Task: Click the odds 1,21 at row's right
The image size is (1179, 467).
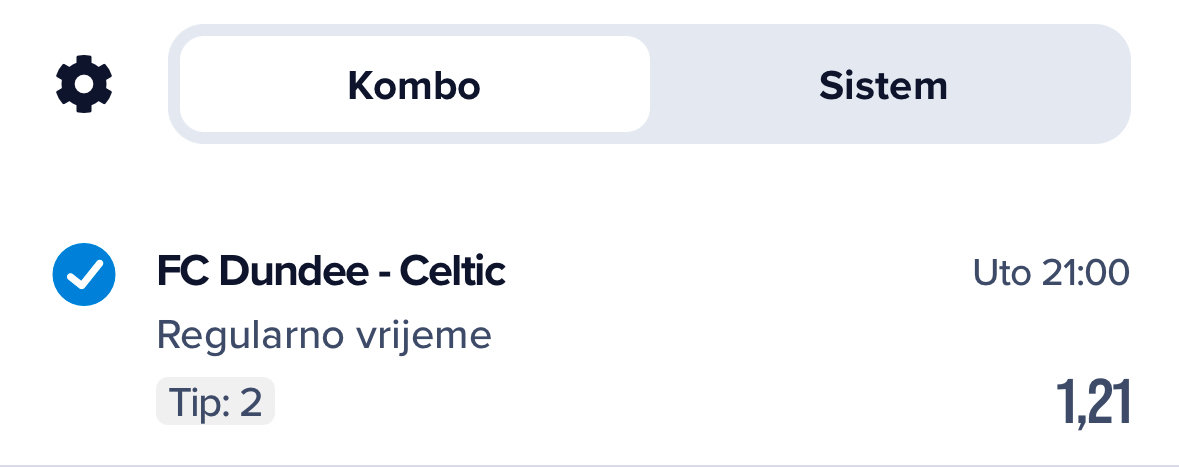Action: (x=1093, y=402)
